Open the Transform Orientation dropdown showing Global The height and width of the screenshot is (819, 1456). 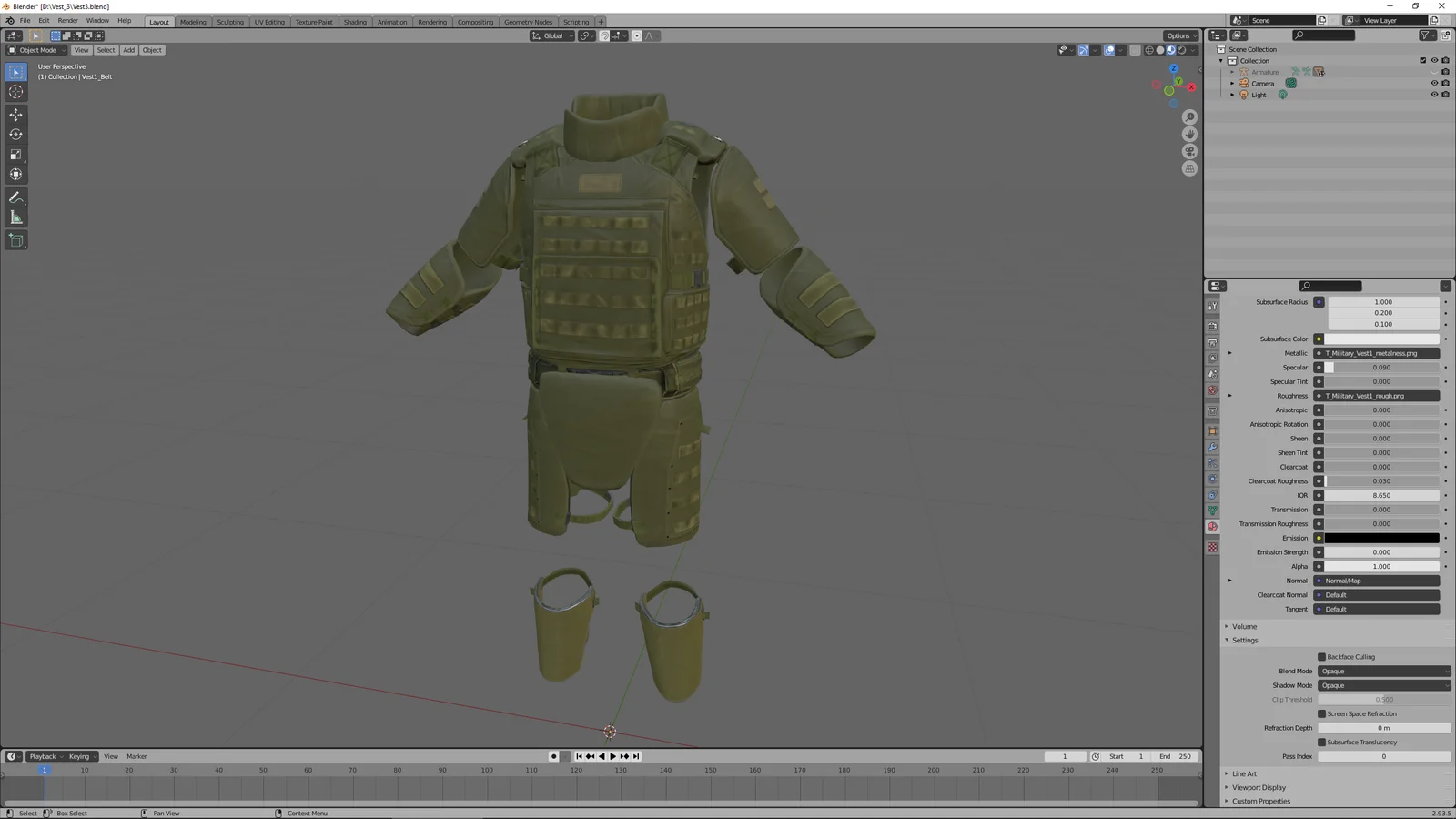coord(551,35)
